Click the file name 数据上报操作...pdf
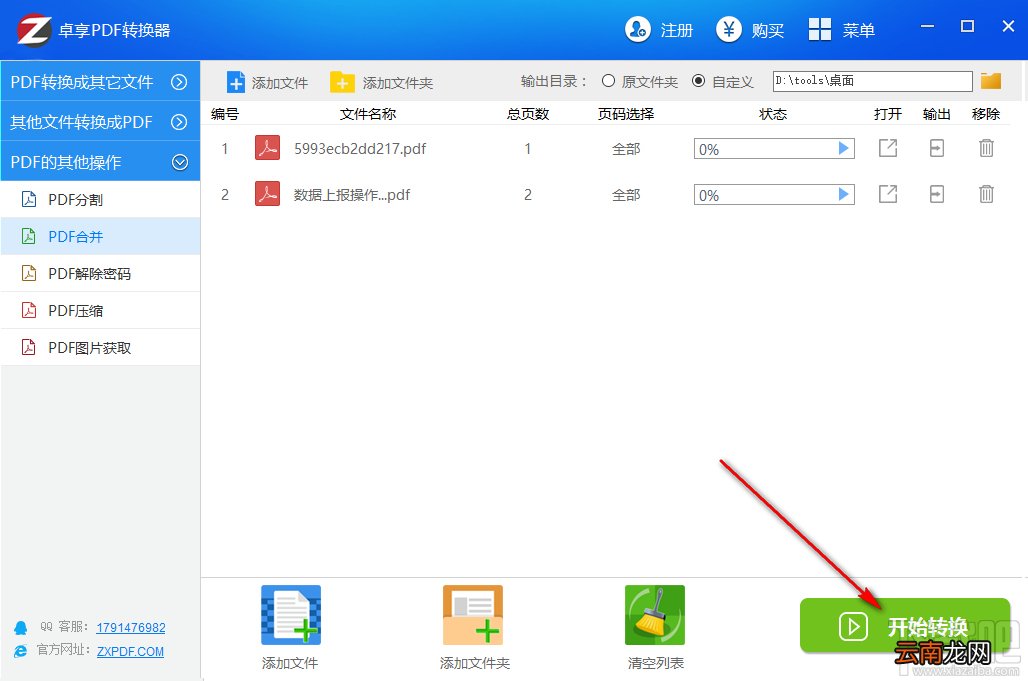1028x681 pixels. [x=352, y=195]
